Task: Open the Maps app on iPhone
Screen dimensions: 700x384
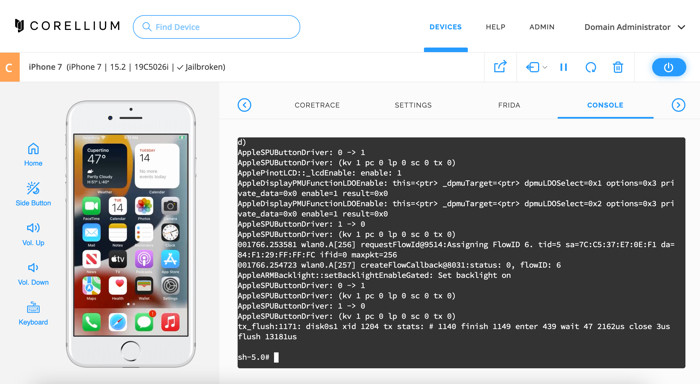Action: 91,286
